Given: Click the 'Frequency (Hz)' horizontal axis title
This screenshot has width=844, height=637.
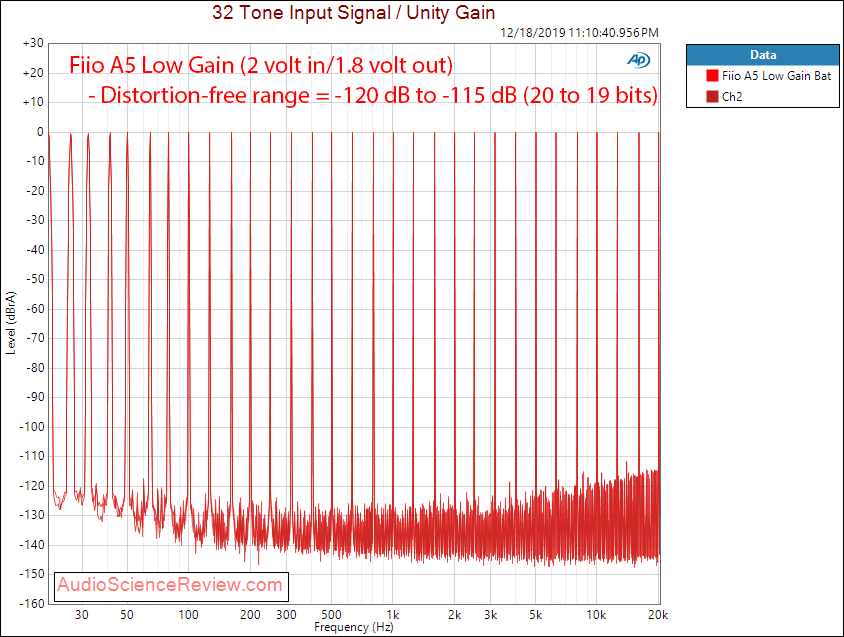Looking at the screenshot, I should [354, 627].
